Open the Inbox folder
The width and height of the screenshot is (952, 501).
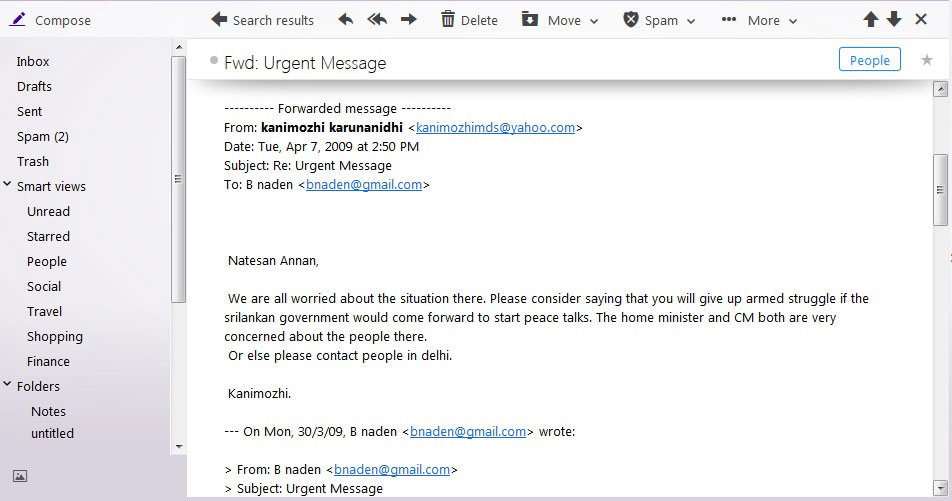coord(33,61)
